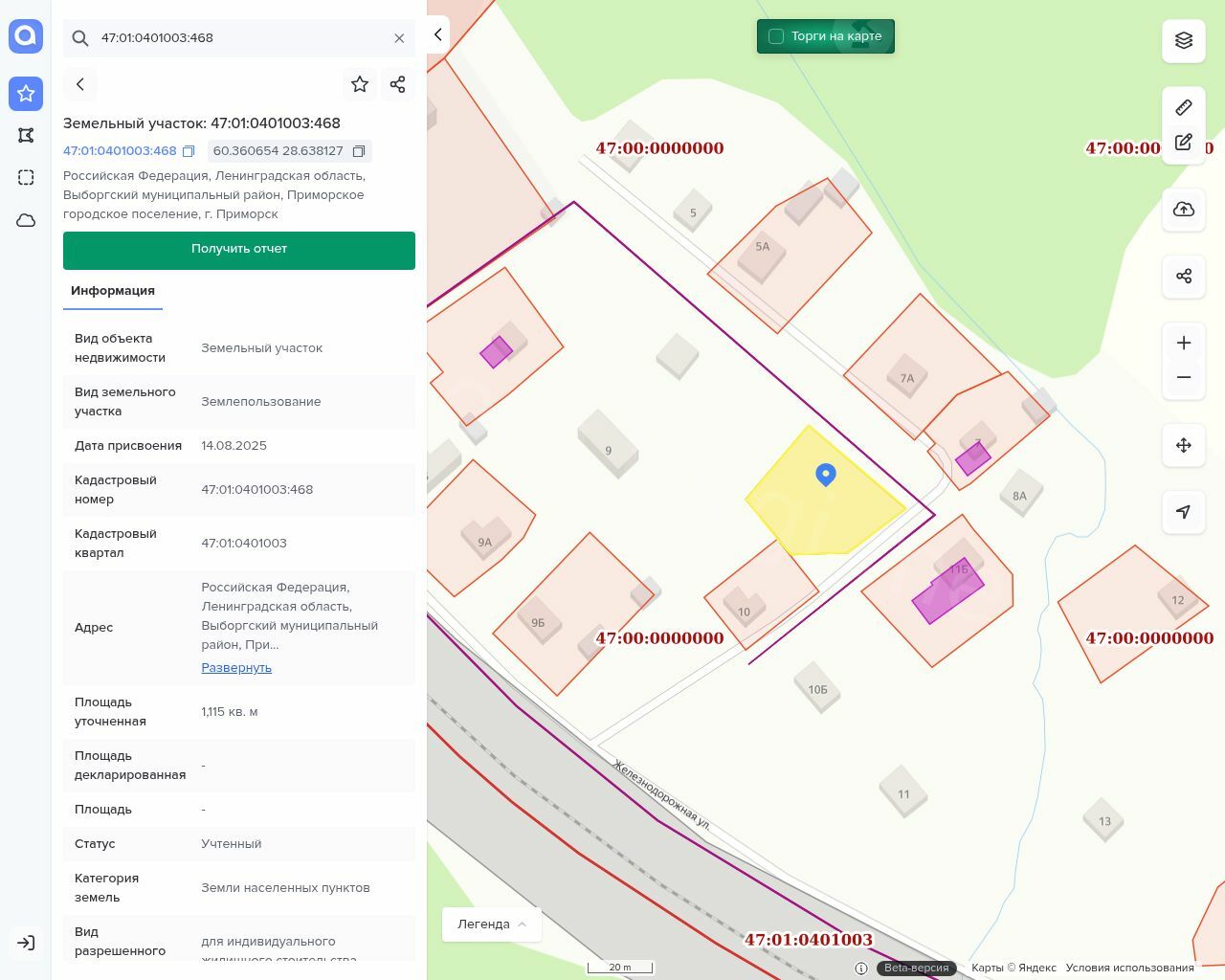Viewport: 1225px width, 980px height.
Task: Zoom in on the map
Action: 1184,343
